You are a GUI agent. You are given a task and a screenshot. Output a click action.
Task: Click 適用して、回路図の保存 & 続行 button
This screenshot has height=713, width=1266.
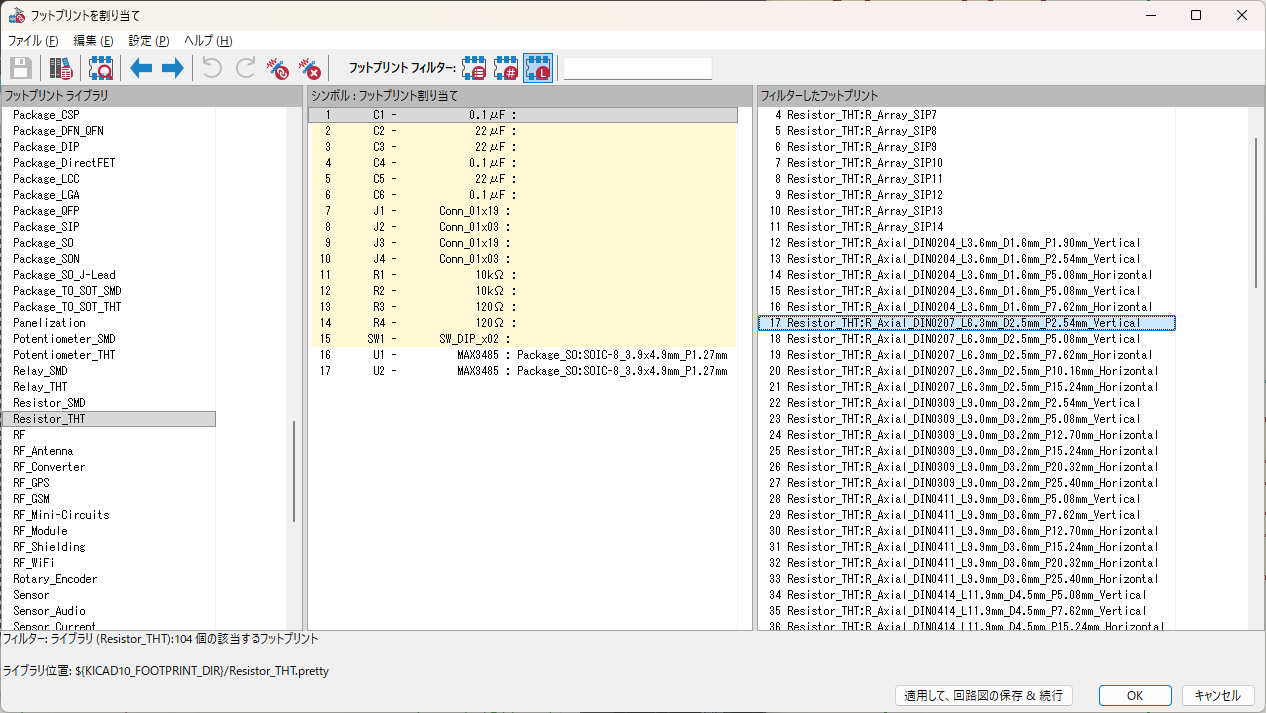click(984, 695)
